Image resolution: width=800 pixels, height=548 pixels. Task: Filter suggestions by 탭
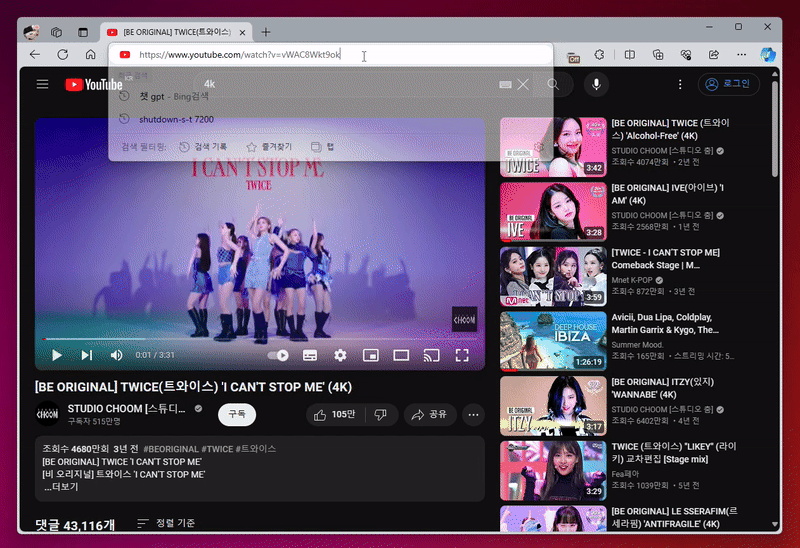pos(322,147)
